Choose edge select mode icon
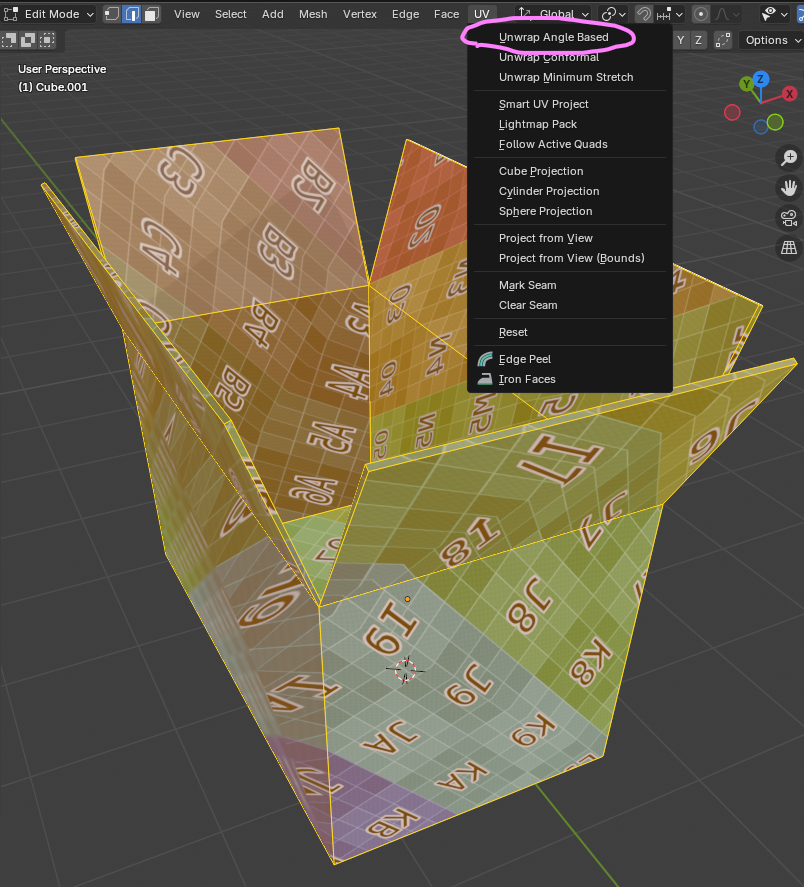This screenshot has width=804, height=887. pyautogui.click(x=131, y=14)
